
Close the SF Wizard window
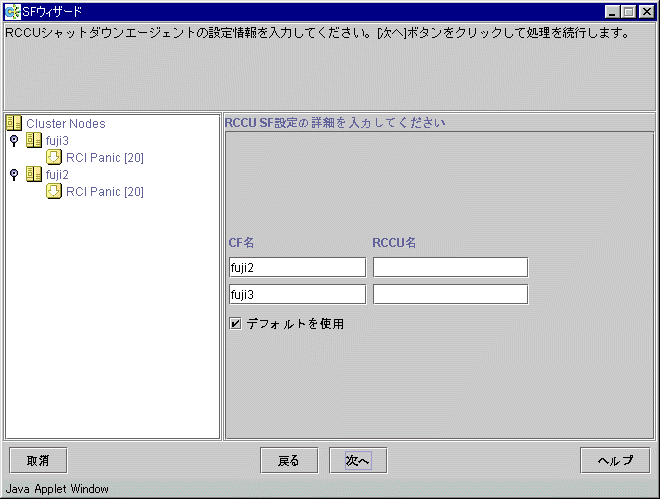(x=646, y=12)
